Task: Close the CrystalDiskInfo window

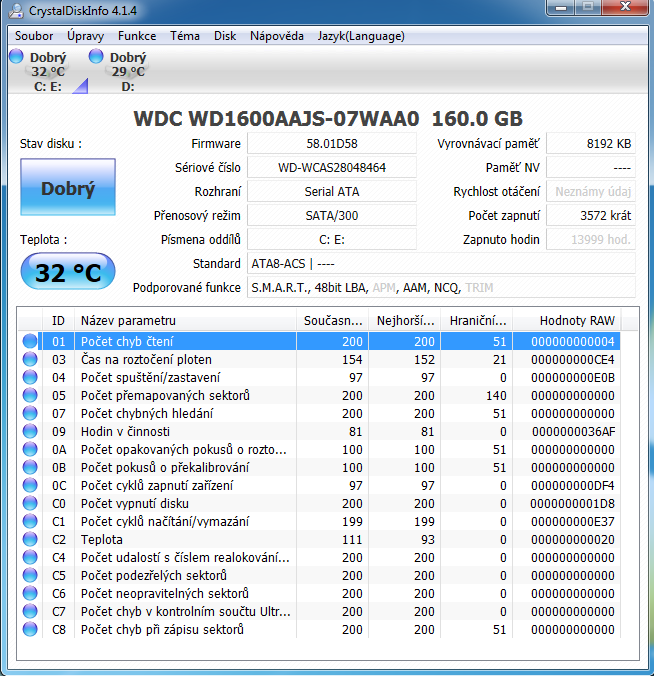Action: click(x=625, y=7)
